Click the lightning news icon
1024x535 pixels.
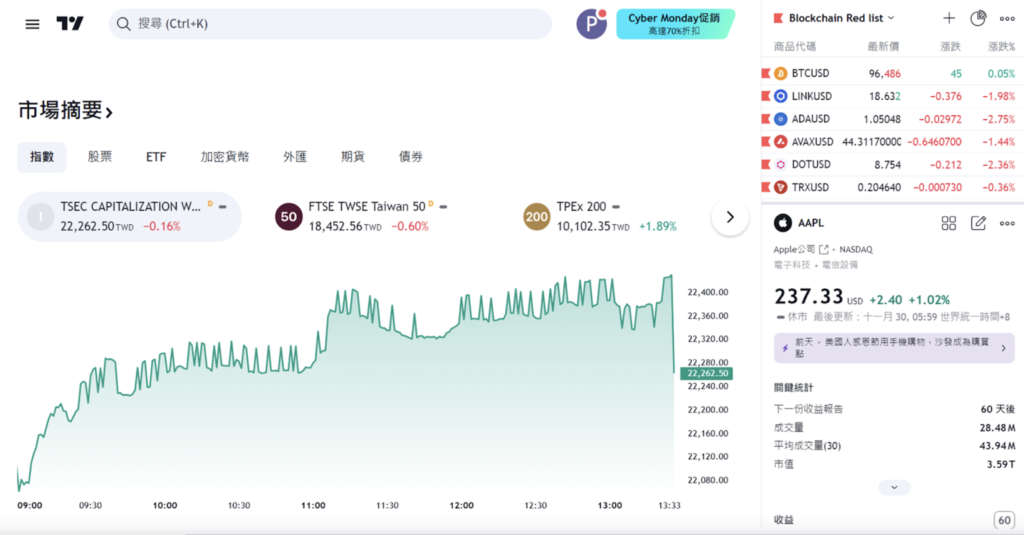pyautogui.click(x=785, y=348)
